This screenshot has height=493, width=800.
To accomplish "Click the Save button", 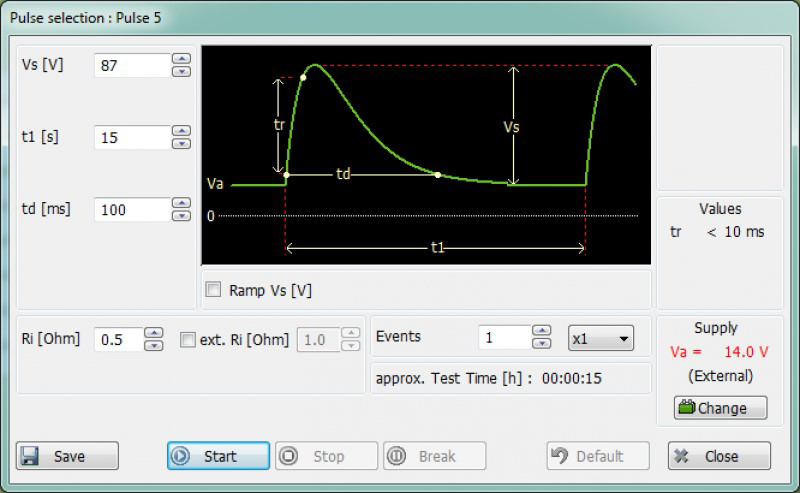I will pos(67,456).
